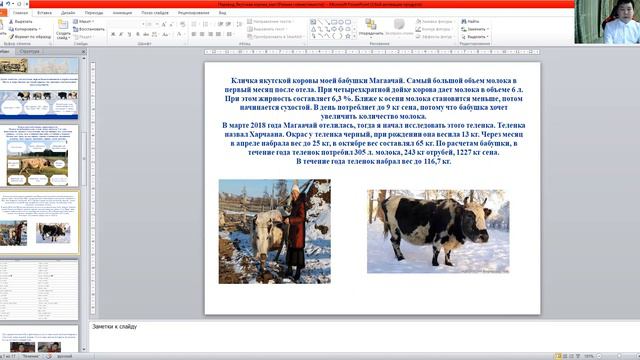
Task: Click Replace (Заменить) in editing group
Action: [475, 29]
